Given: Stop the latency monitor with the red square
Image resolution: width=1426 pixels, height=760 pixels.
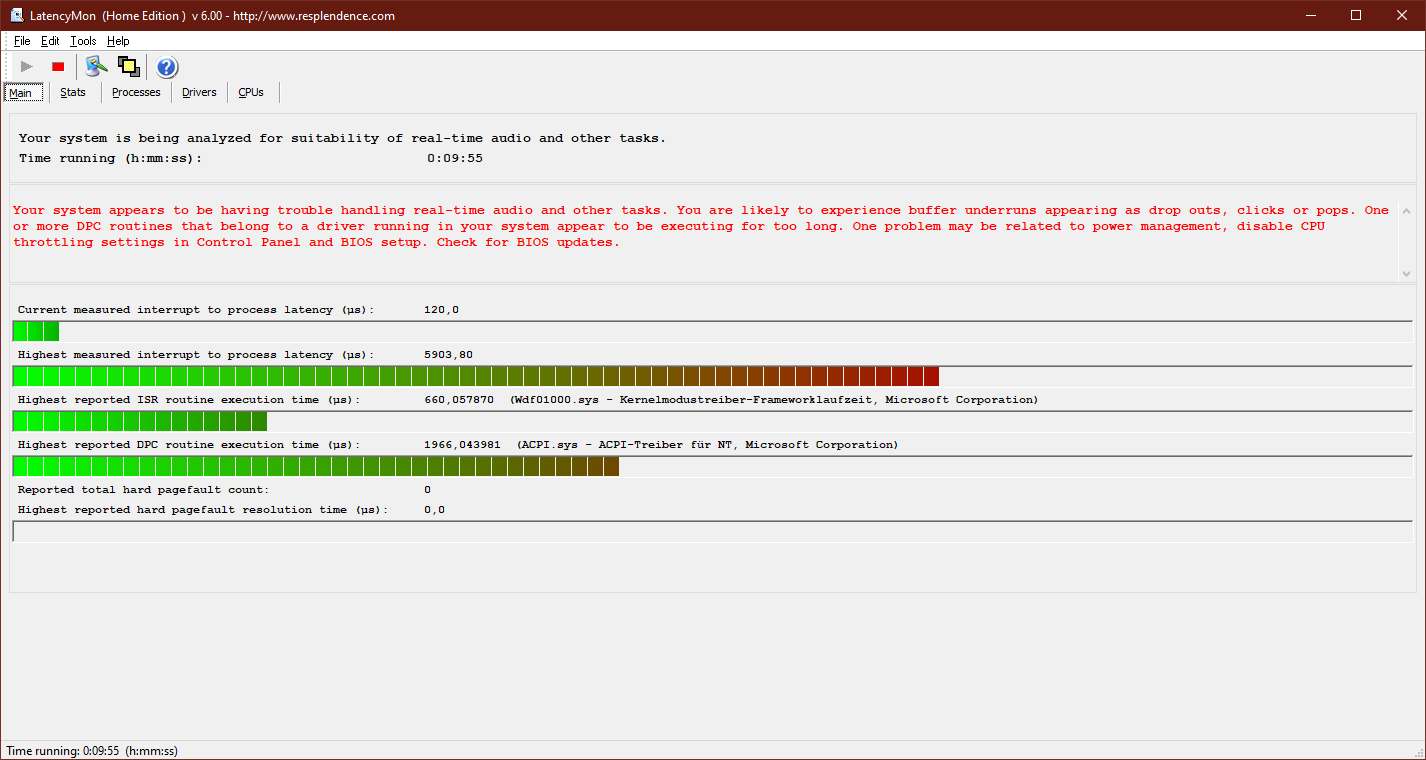Looking at the screenshot, I should coord(58,67).
